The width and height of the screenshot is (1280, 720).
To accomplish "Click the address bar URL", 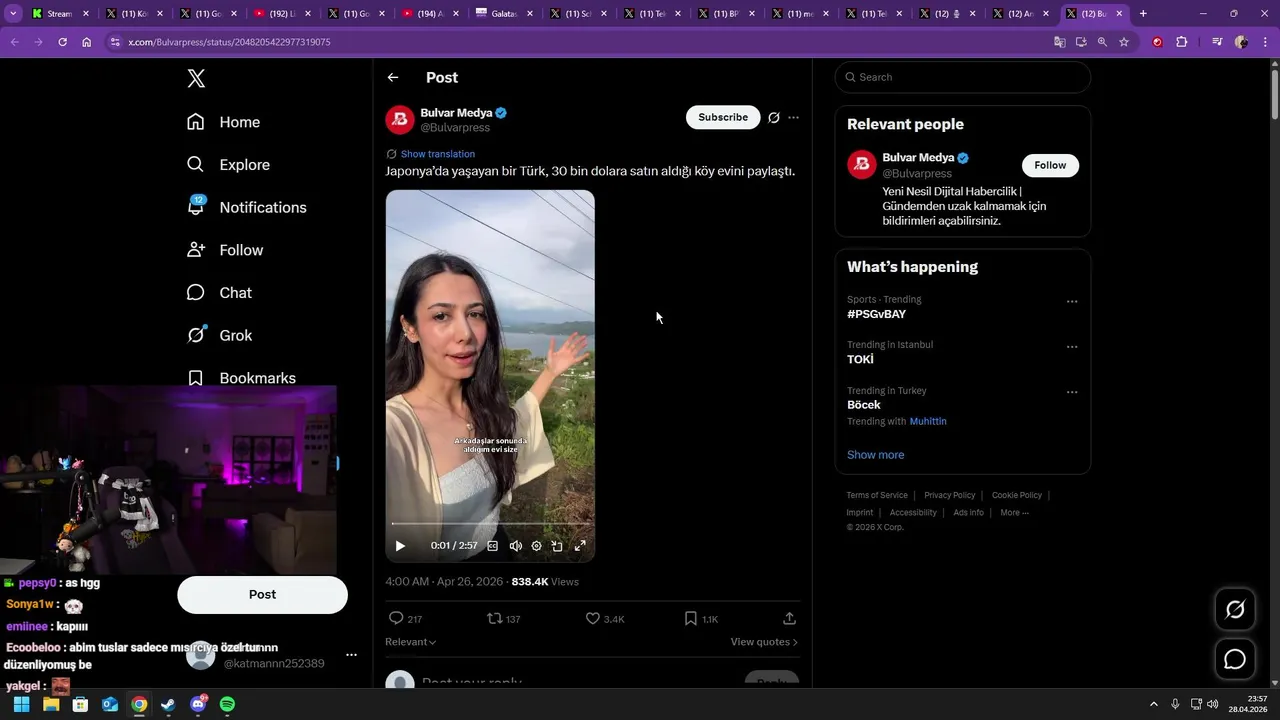I will tap(229, 42).
